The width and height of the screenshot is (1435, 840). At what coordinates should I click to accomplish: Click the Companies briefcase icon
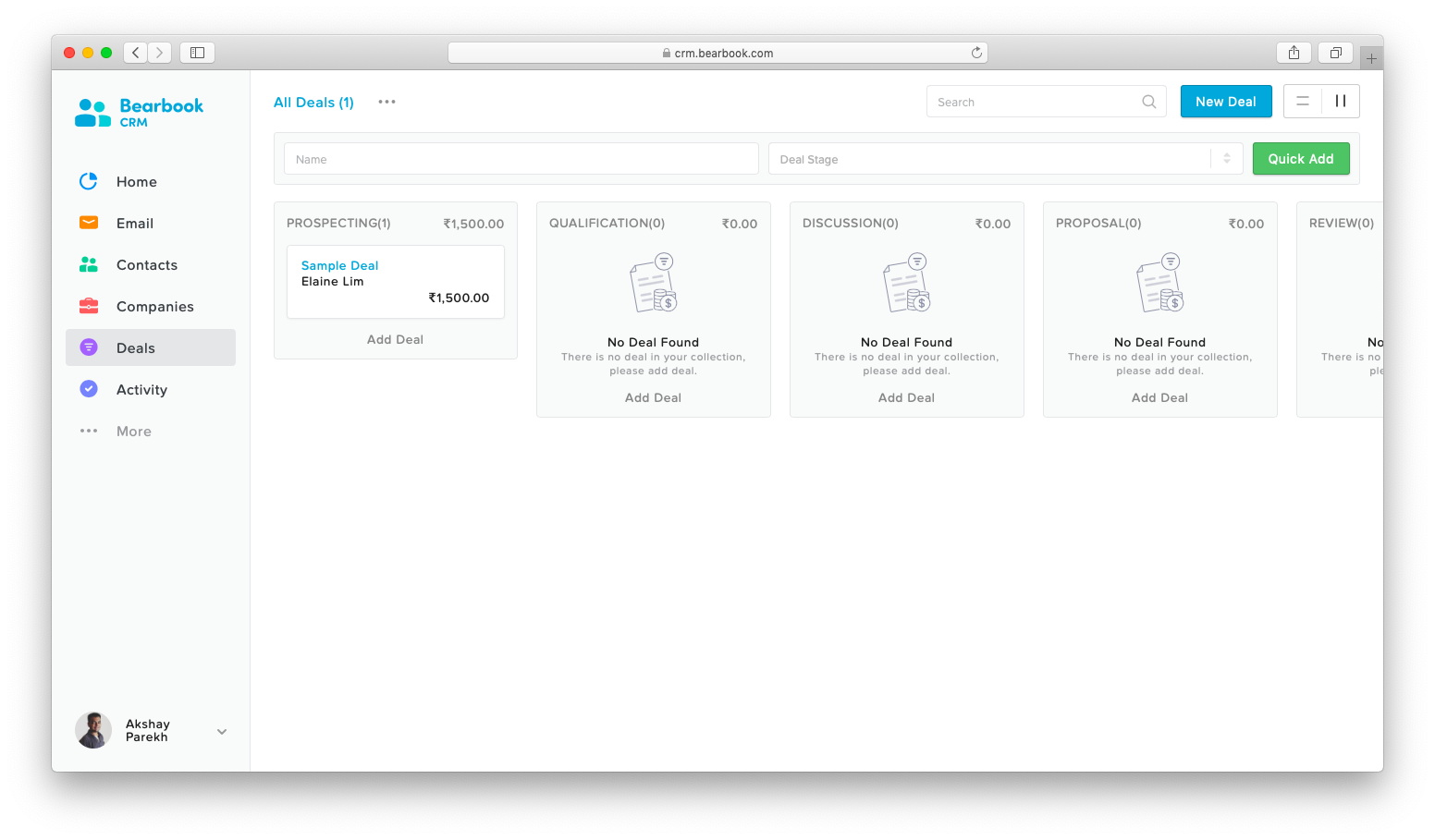coord(89,306)
